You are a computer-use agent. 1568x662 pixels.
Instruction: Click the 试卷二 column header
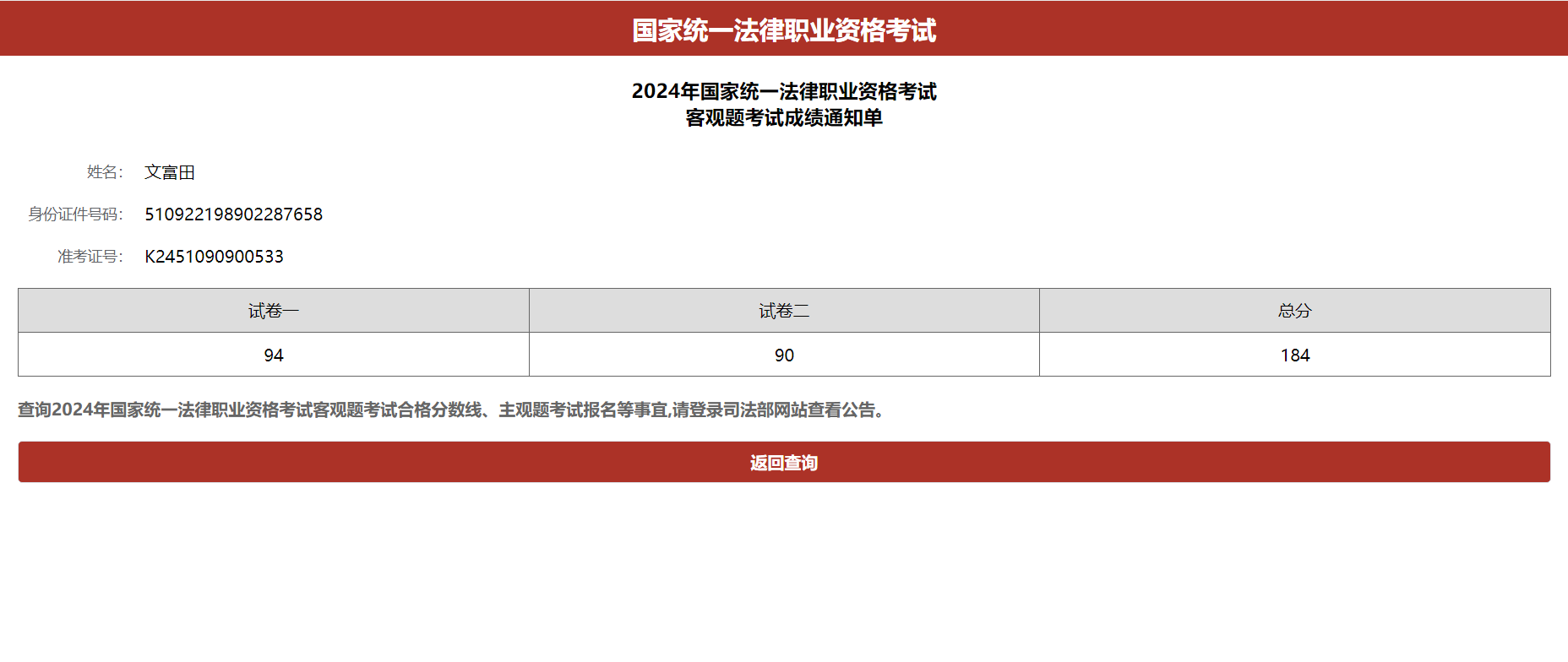coord(784,311)
